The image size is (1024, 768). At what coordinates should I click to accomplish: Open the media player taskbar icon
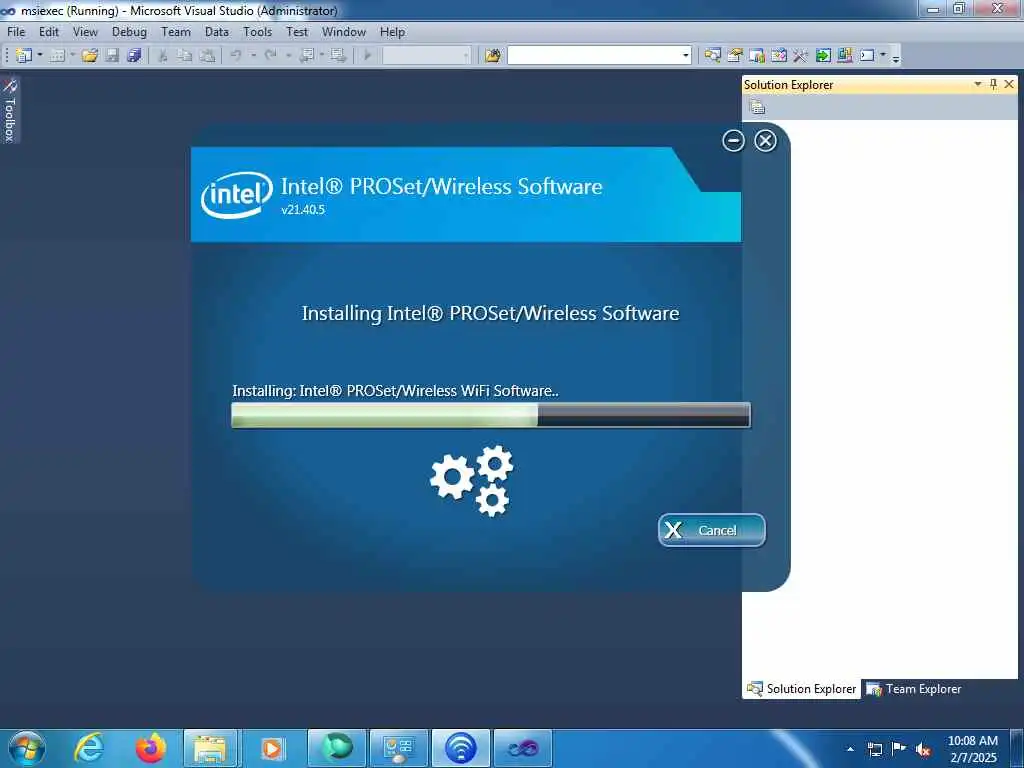click(x=272, y=748)
